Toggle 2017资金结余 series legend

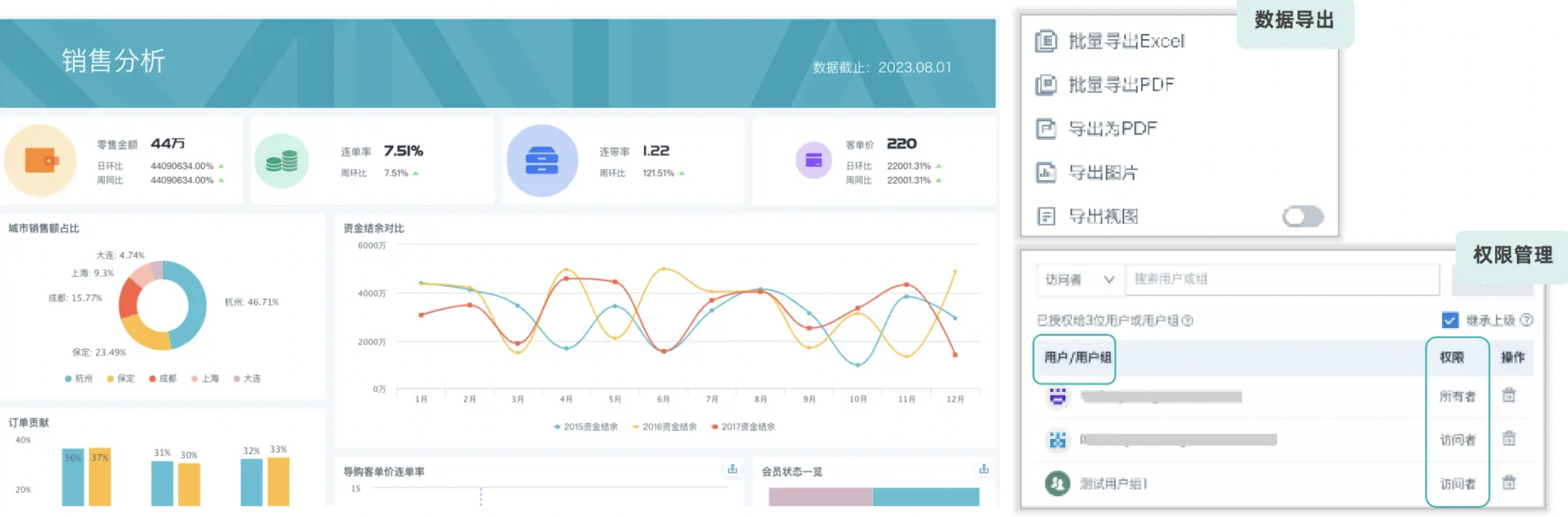pos(743,427)
